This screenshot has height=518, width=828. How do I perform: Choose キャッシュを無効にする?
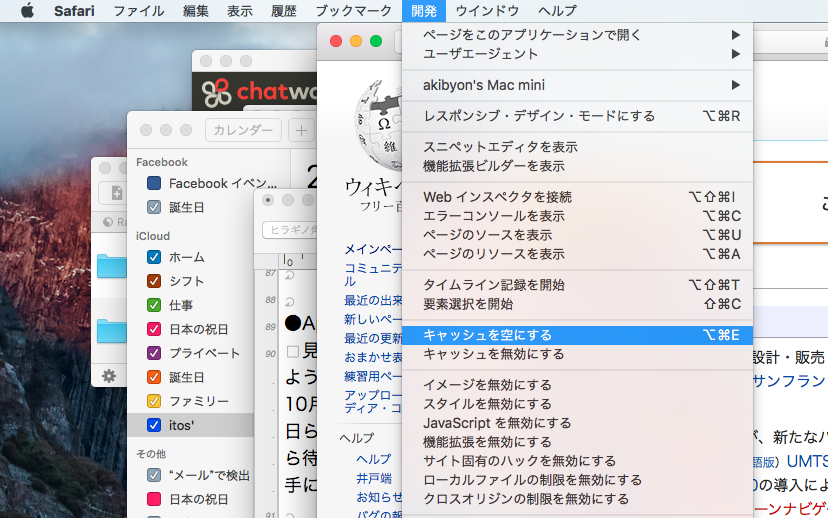577,354
